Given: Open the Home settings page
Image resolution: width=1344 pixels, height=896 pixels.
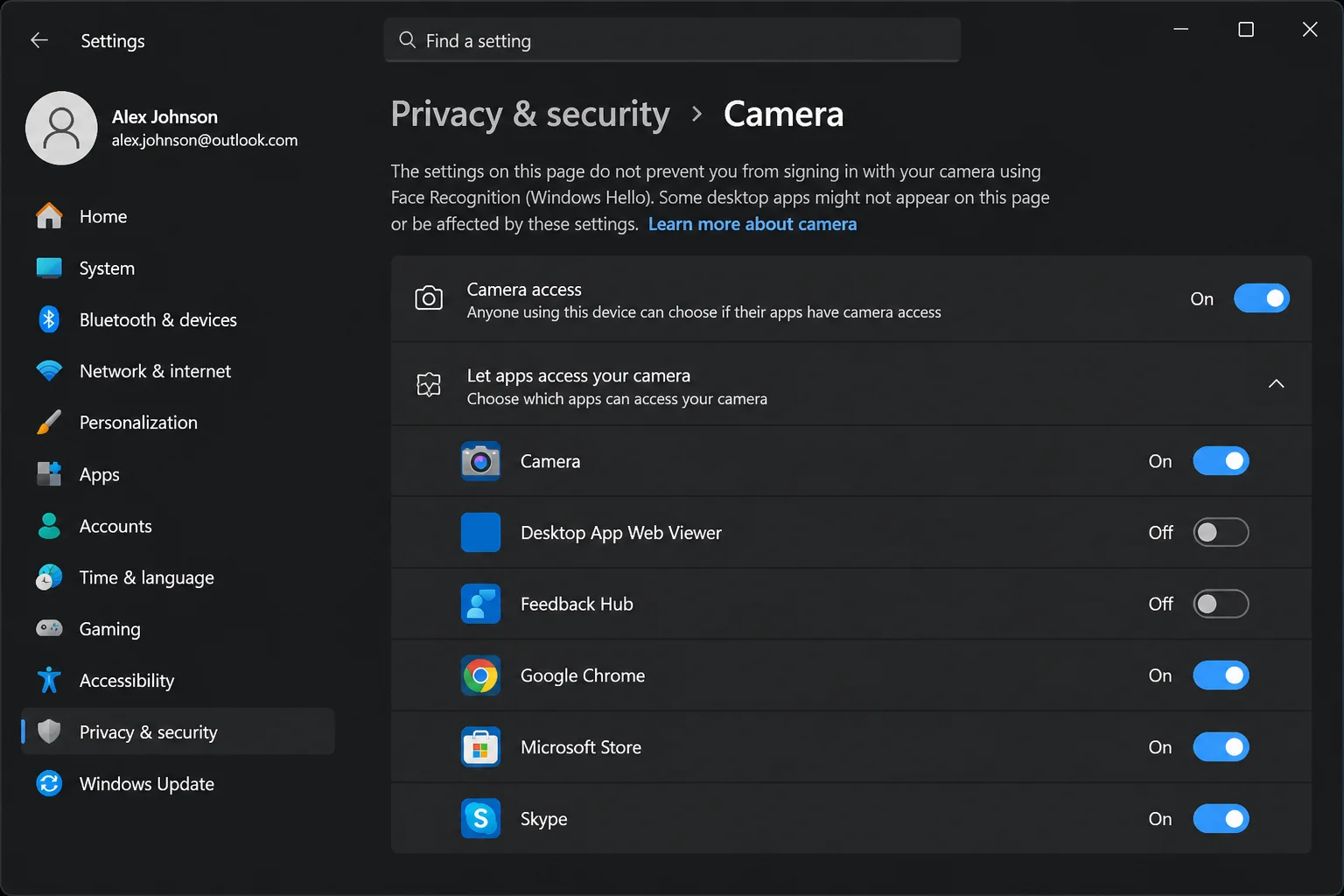Looking at the screenshot, I should pos(178,216).
